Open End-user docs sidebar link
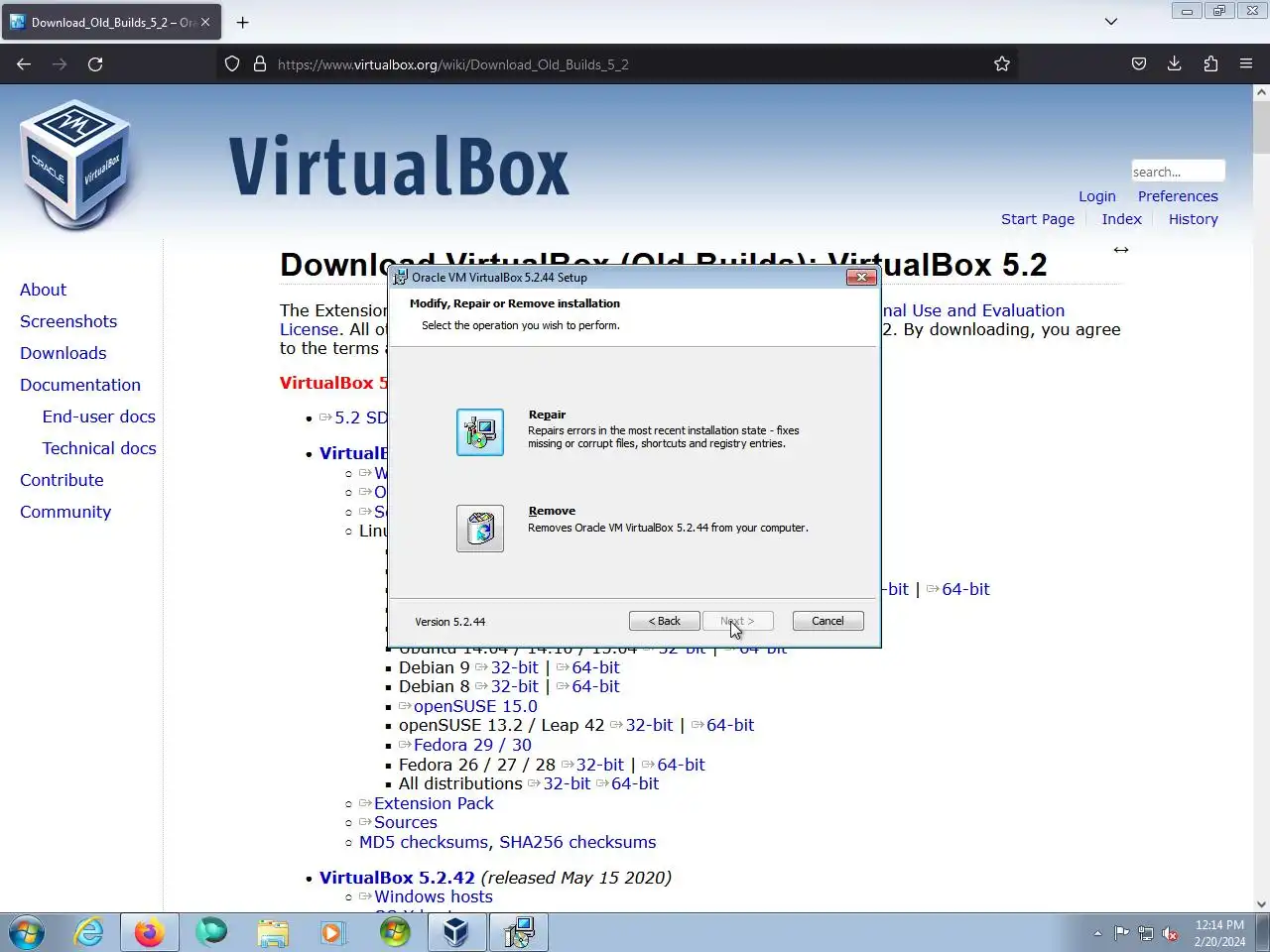Image resolution: width=1270 pixels, height=952 pixels. (x=99, y=416)
